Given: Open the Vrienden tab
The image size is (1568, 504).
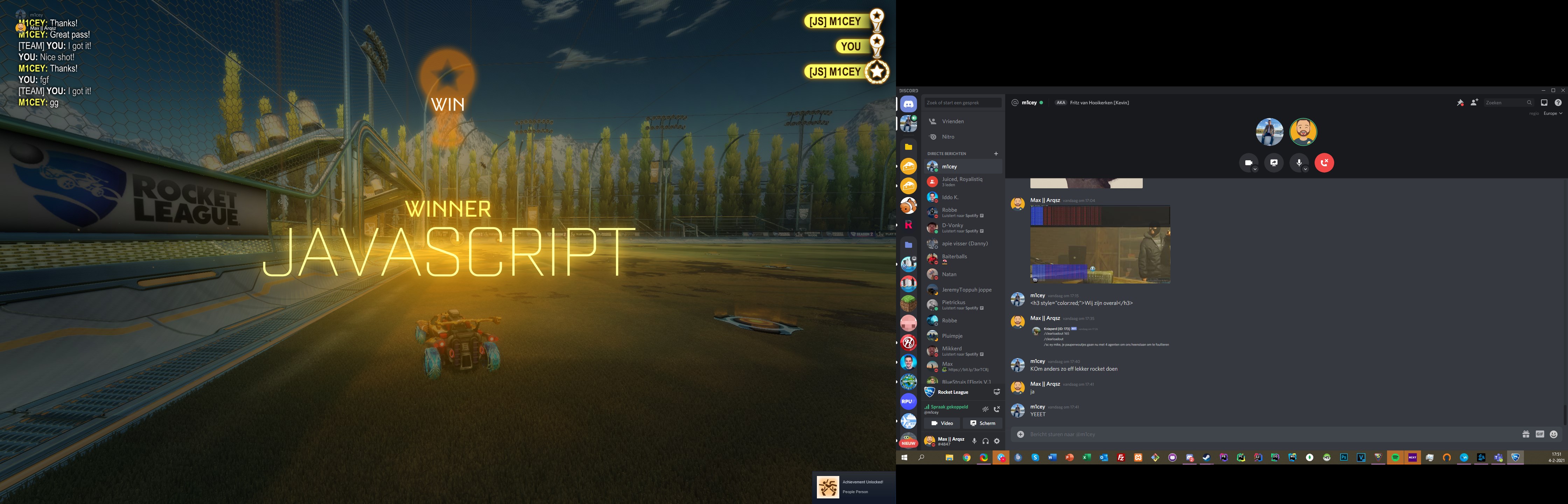Looking at the screenshot, I should pyautogui.click(x=953, y=122).
